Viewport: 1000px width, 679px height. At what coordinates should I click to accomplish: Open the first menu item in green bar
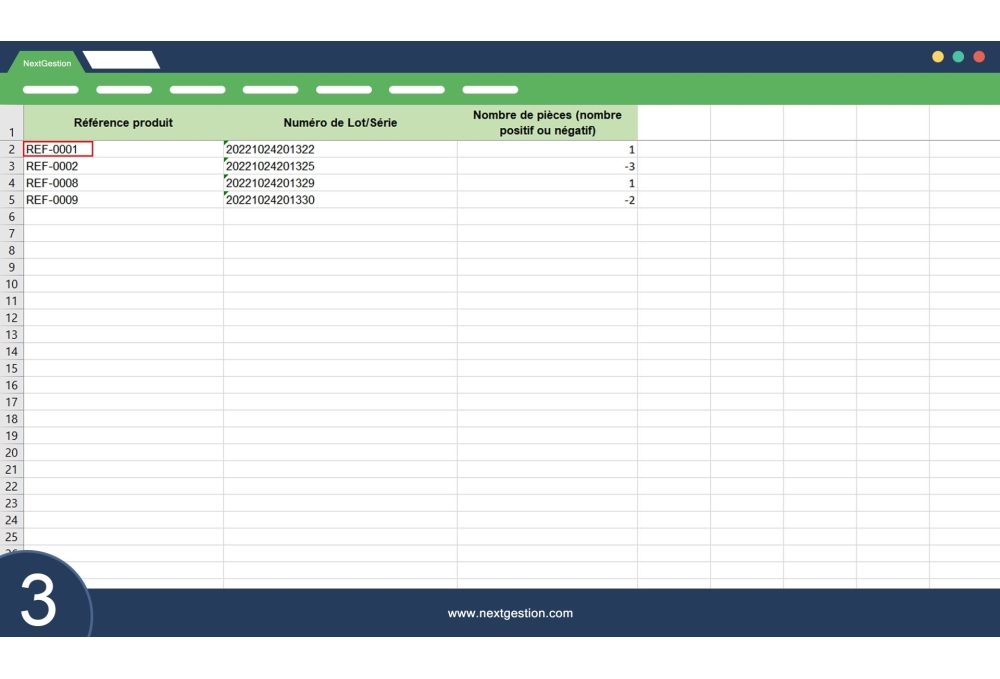pyautogui.click(x=50, y=90)
